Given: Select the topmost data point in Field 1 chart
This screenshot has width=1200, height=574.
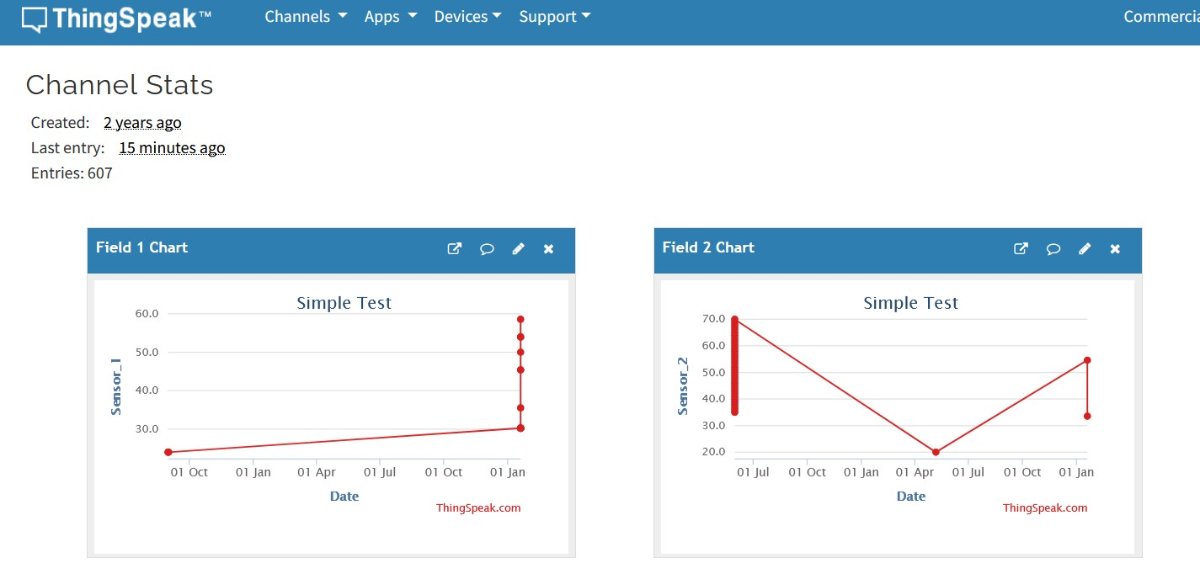Looking at the screenshot, I should click(521, 319).
